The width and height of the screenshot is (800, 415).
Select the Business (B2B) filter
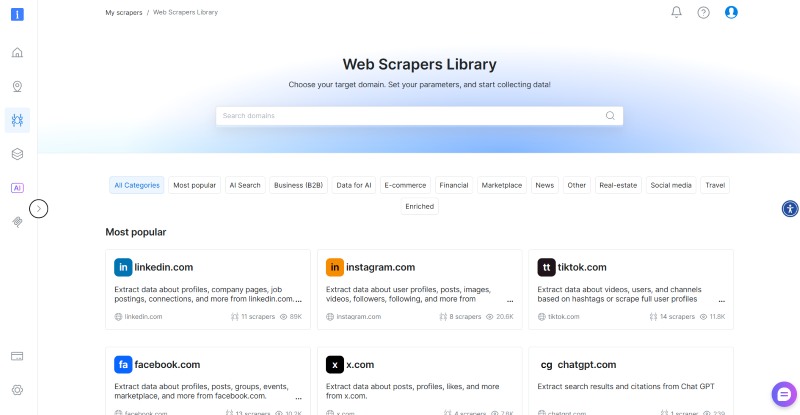[298, 185]
